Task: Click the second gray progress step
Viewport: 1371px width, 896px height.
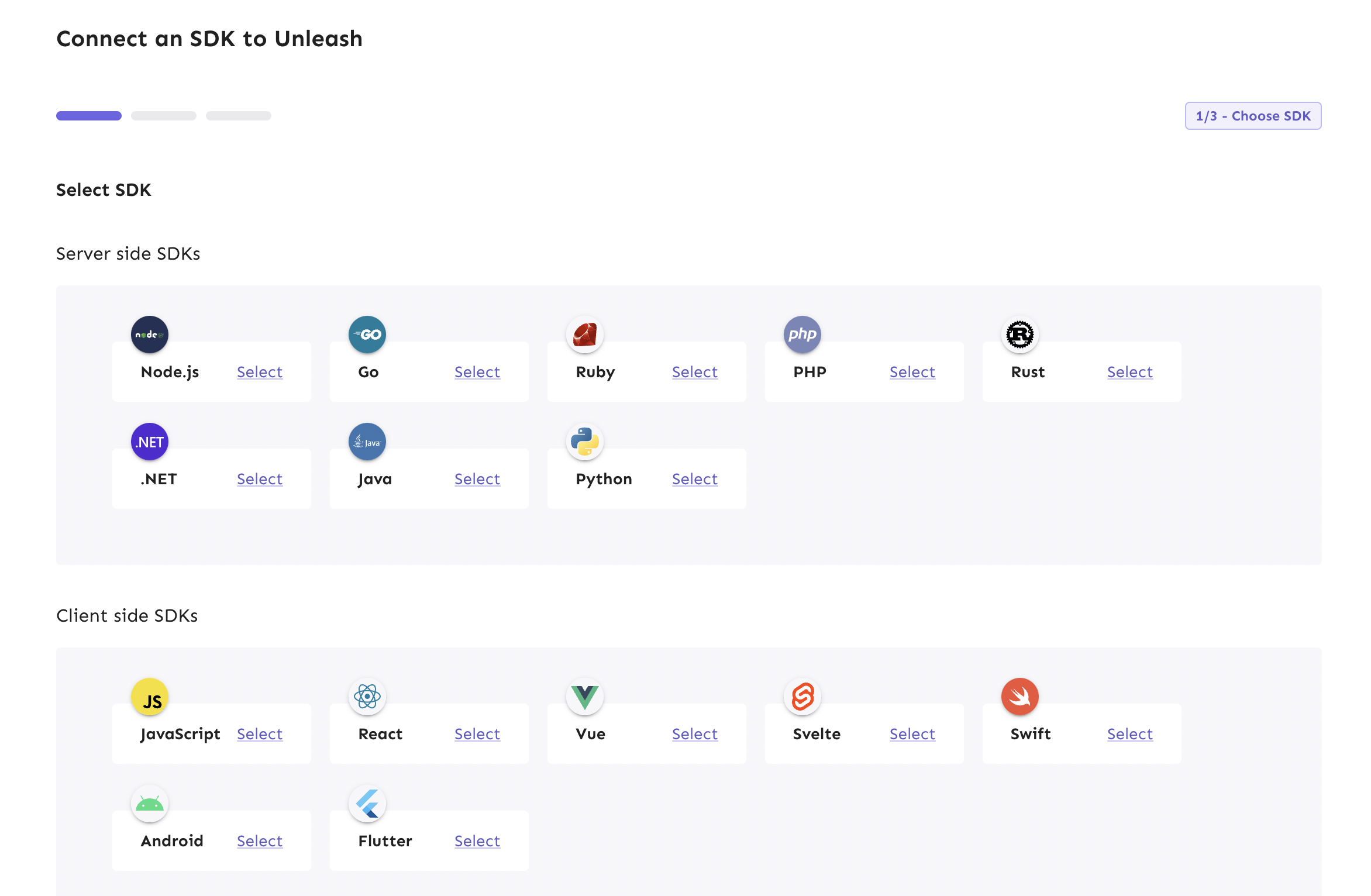Action: pos(164,116)
